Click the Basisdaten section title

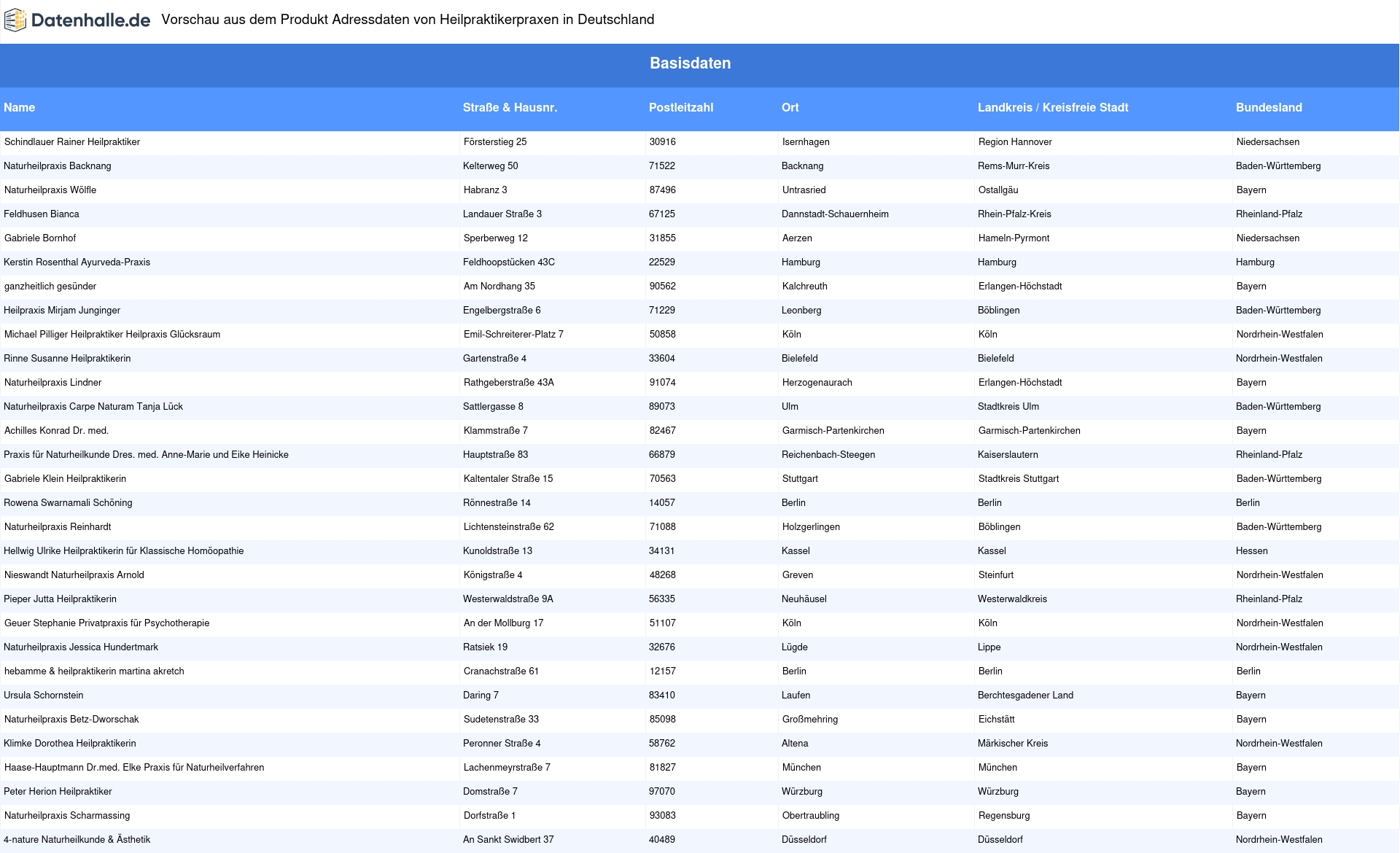[x=691, y=63]
